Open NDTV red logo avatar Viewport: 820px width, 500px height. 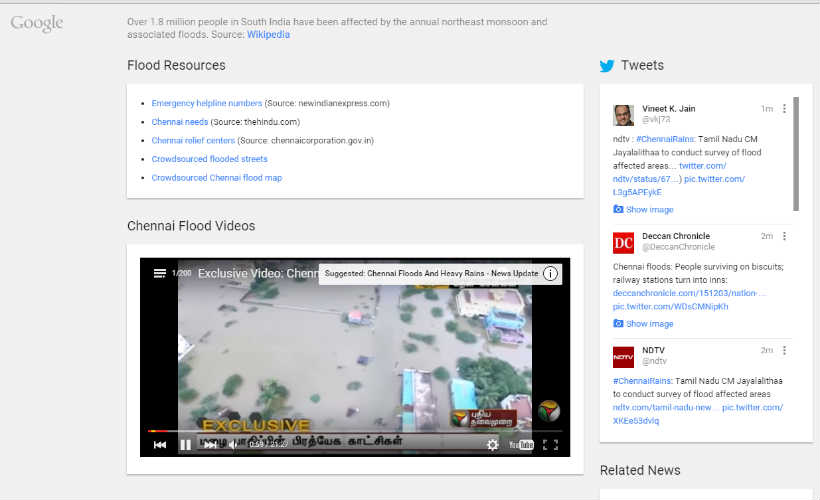(x=623, y=357)
